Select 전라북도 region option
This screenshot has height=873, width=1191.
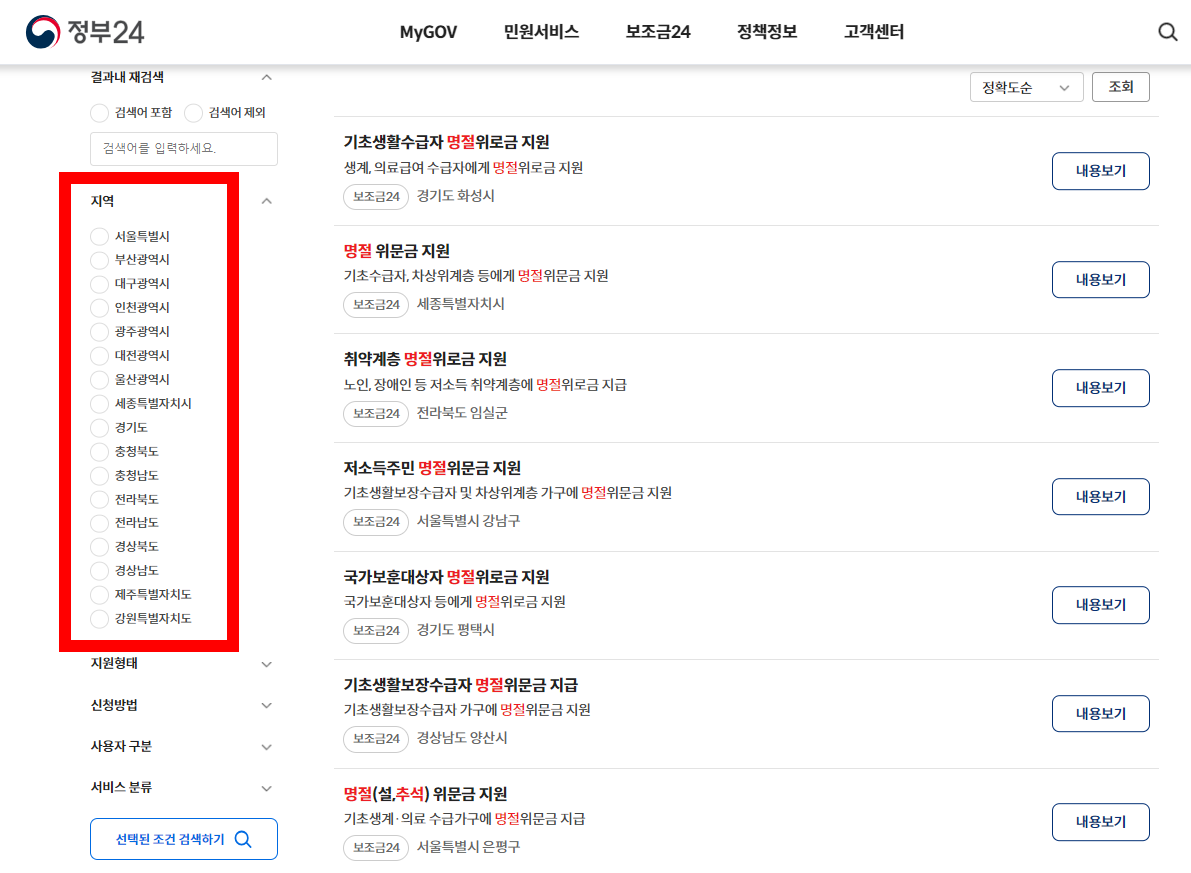(99, 499)
